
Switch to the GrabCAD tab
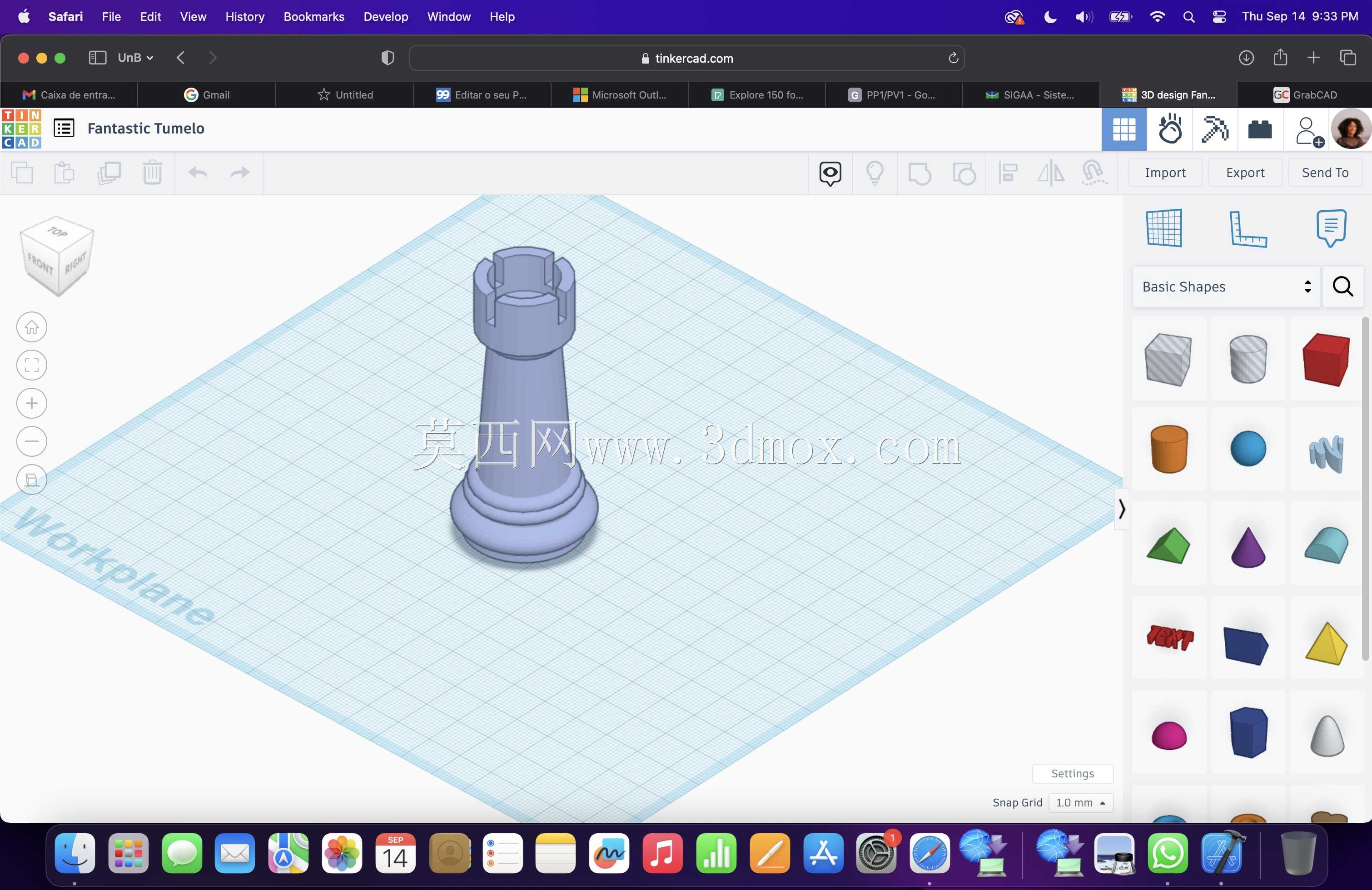1305,94
